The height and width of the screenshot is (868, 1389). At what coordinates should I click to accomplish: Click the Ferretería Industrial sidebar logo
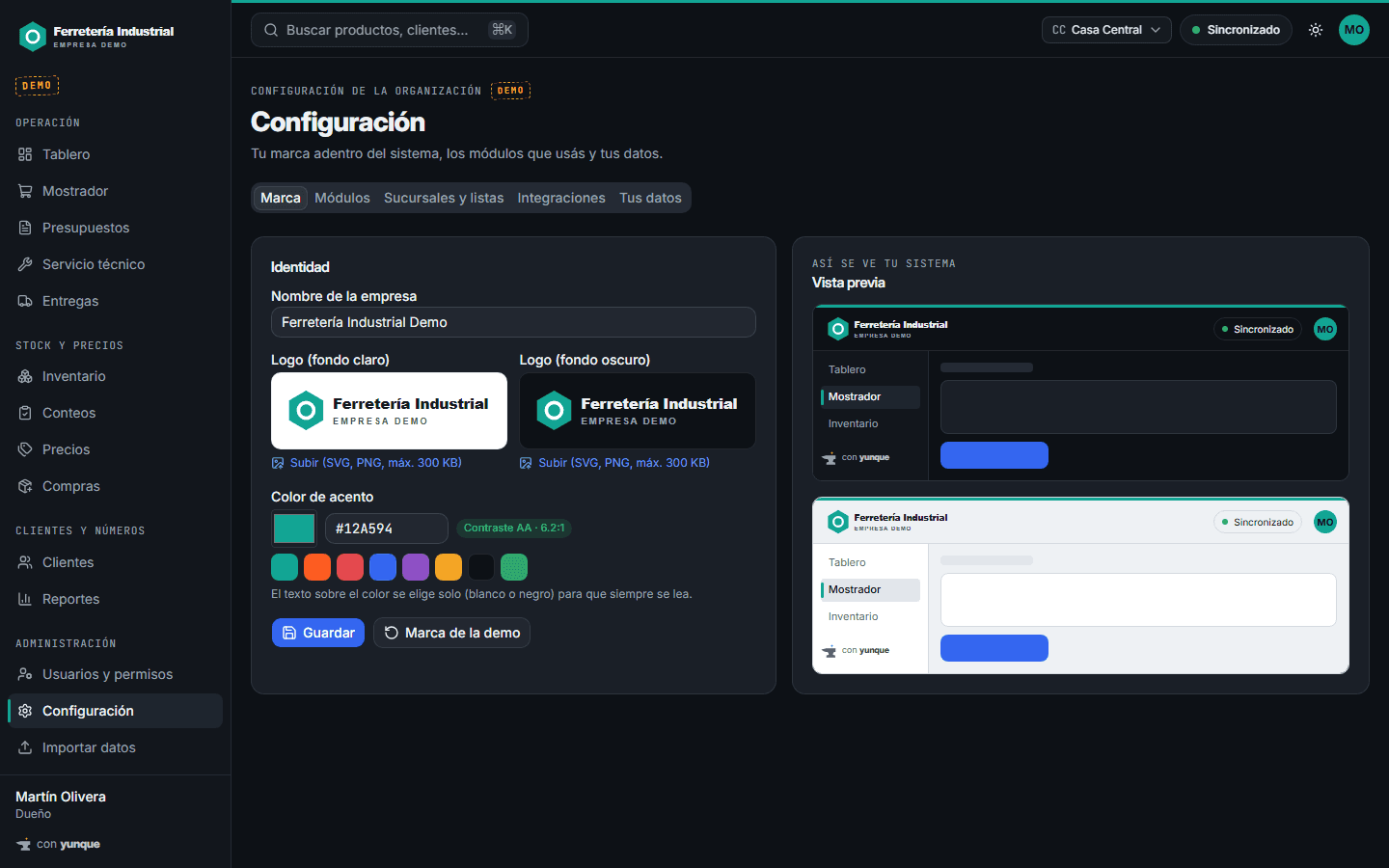[x=96, y=37]
